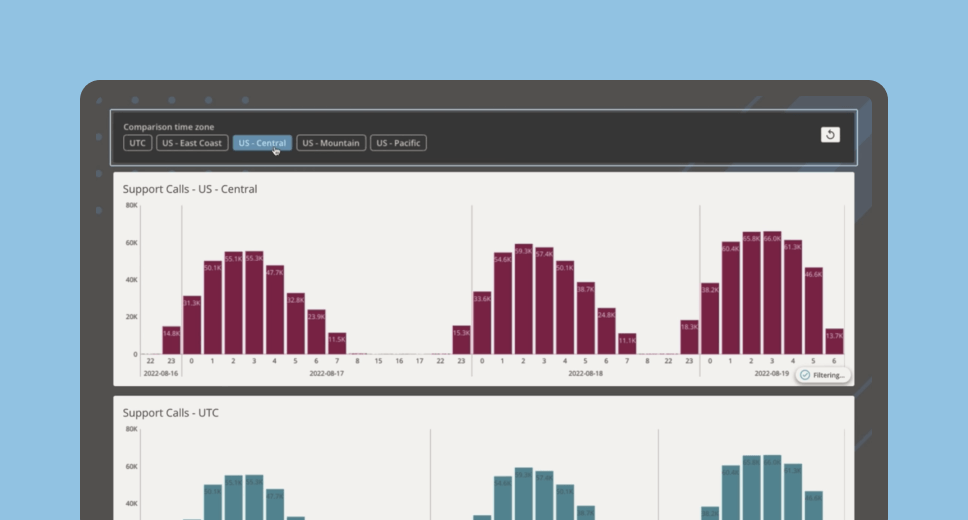Choose US - Mountain time zone
Screen dimensions: 968x520
[331, 143]
